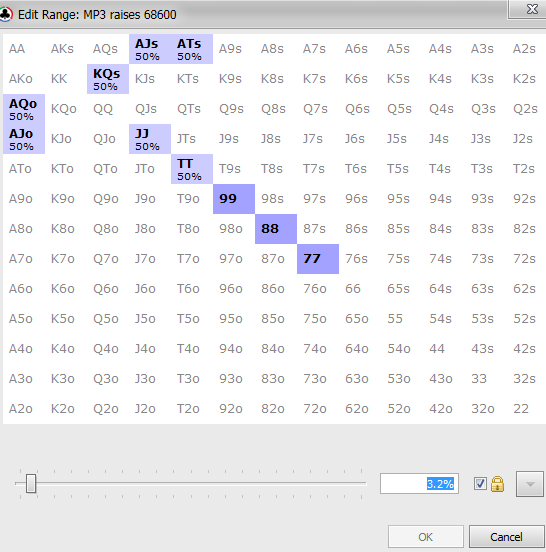Select the A9s hand cell
Viewport: 546px width, 552px height.
point(234,49)
